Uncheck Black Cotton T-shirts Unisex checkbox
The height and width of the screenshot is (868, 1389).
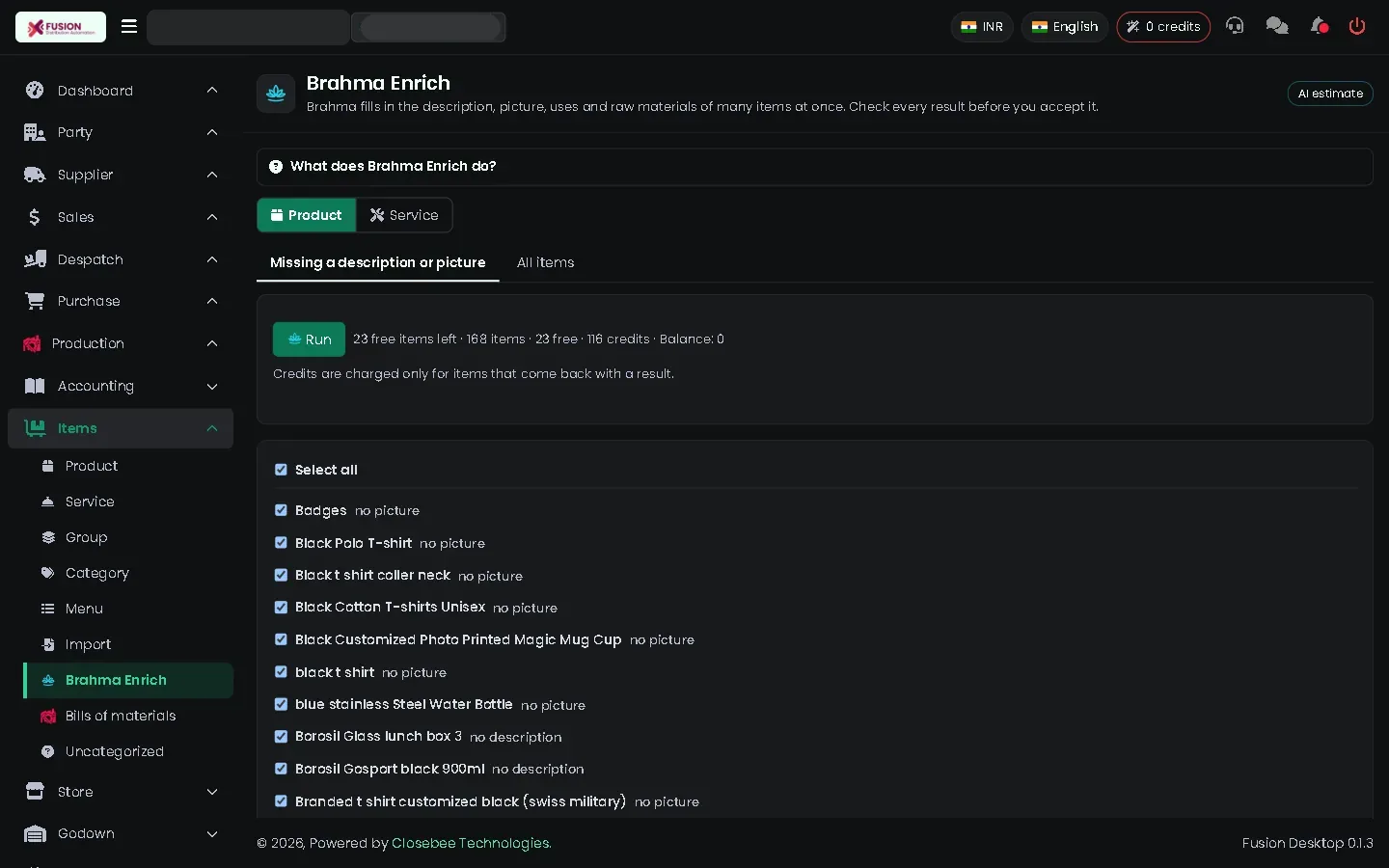(281, 608)
